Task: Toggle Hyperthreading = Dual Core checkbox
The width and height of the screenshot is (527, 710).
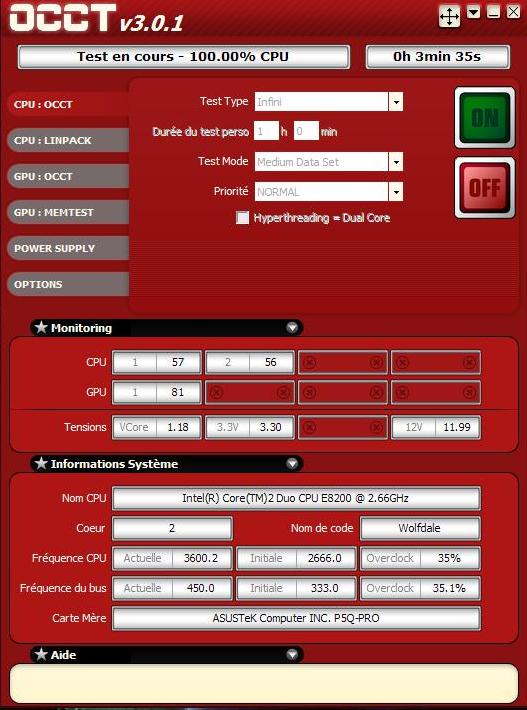Action: click(243, 218)
